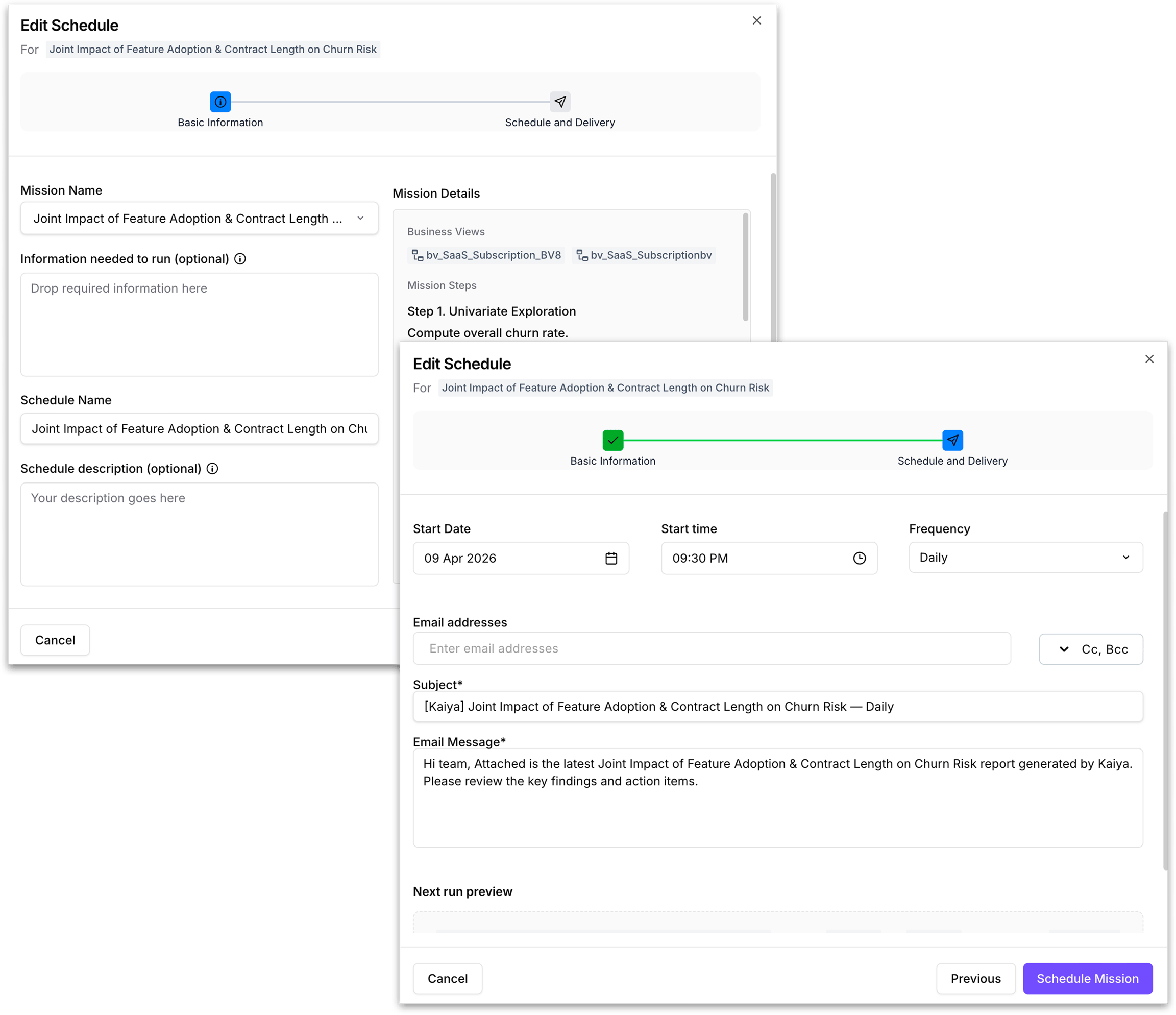Click the green checkmark Basic Information step

613,440
